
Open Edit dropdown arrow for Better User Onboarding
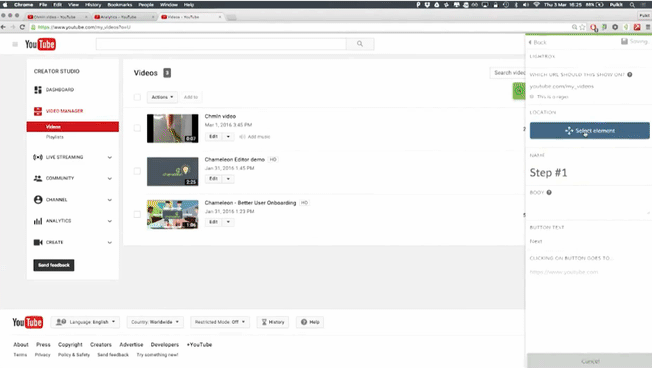coord(228,222)
